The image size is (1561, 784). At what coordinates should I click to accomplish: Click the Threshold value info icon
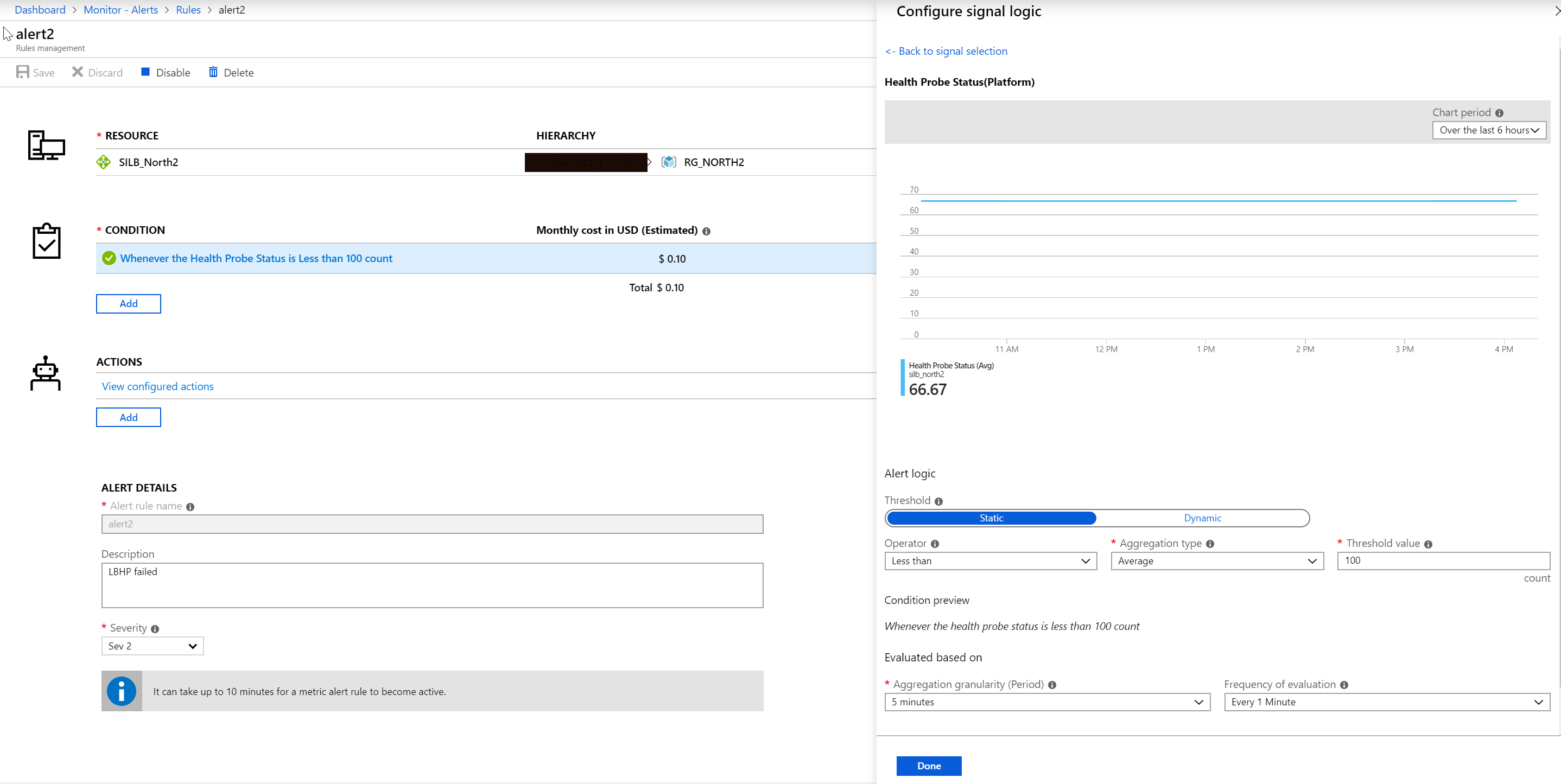click(1427, 544)
